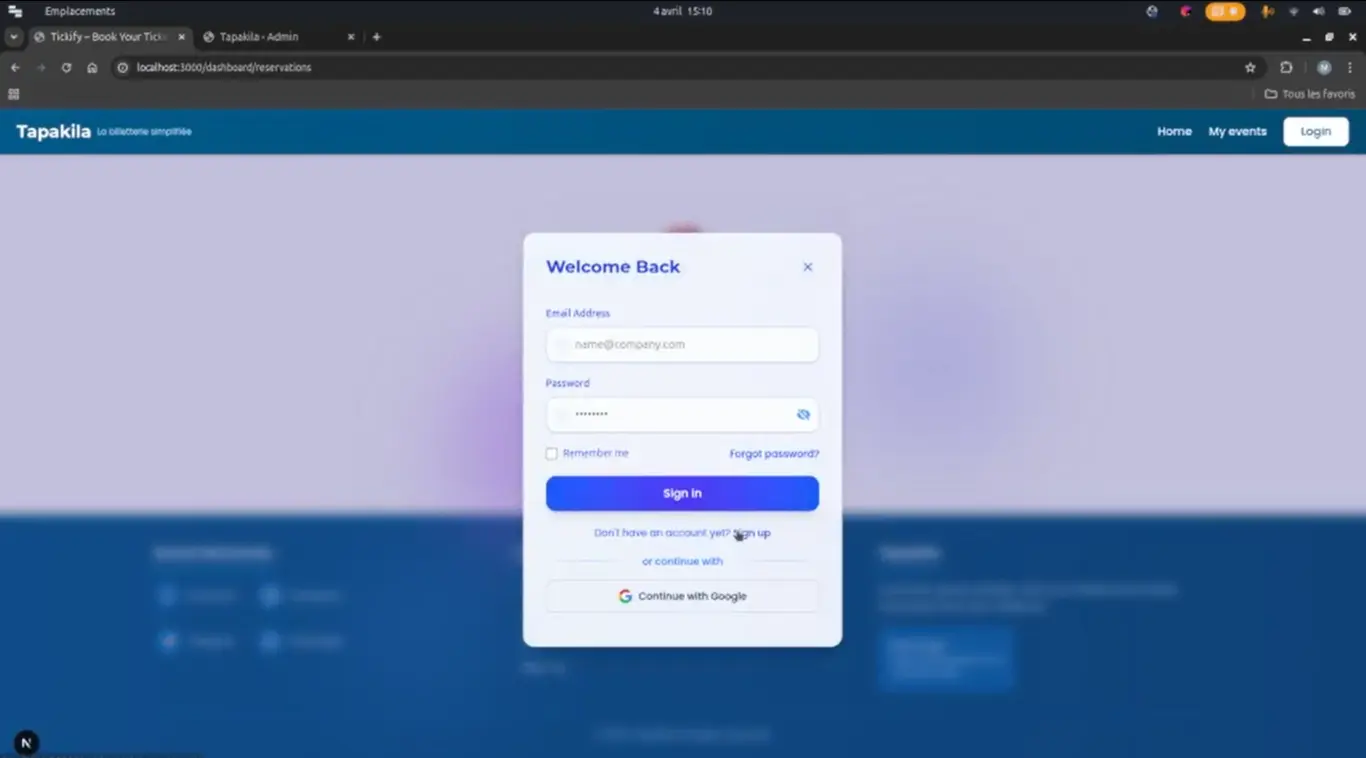Switch to the Tickify browser tab

click(108, 37)
